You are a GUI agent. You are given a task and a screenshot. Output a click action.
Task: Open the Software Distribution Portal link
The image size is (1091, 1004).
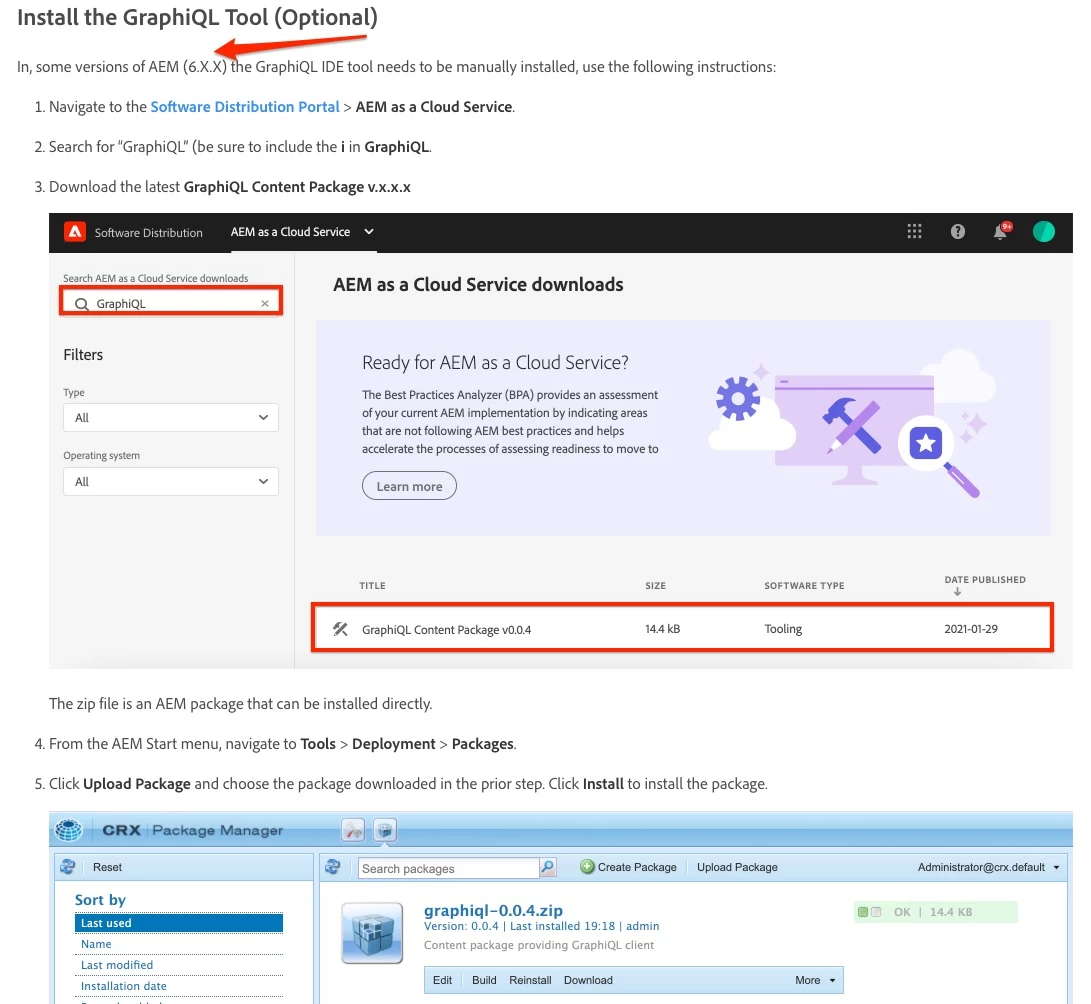[245, 106]
